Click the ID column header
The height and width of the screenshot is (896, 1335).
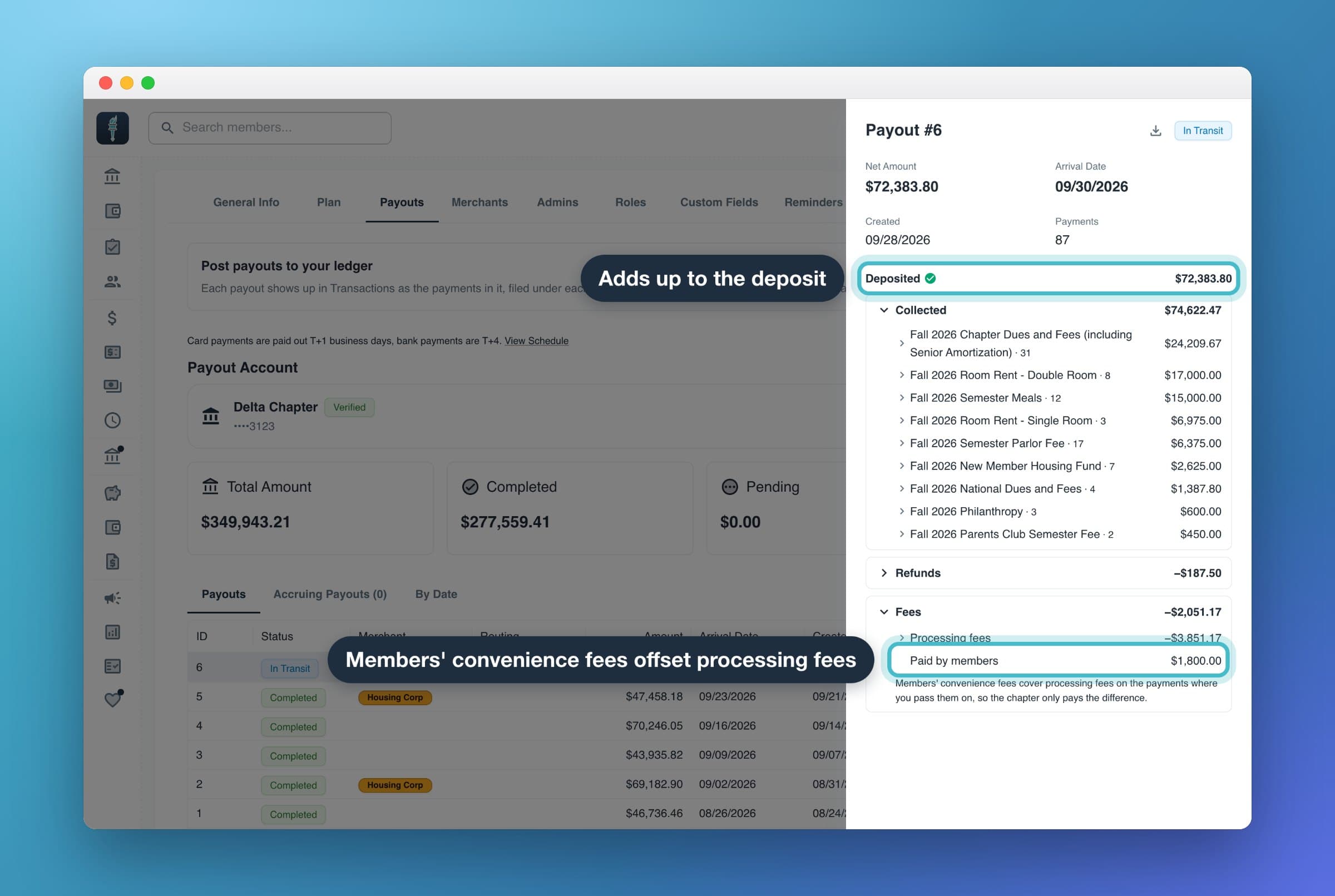(x=202, y=636)
